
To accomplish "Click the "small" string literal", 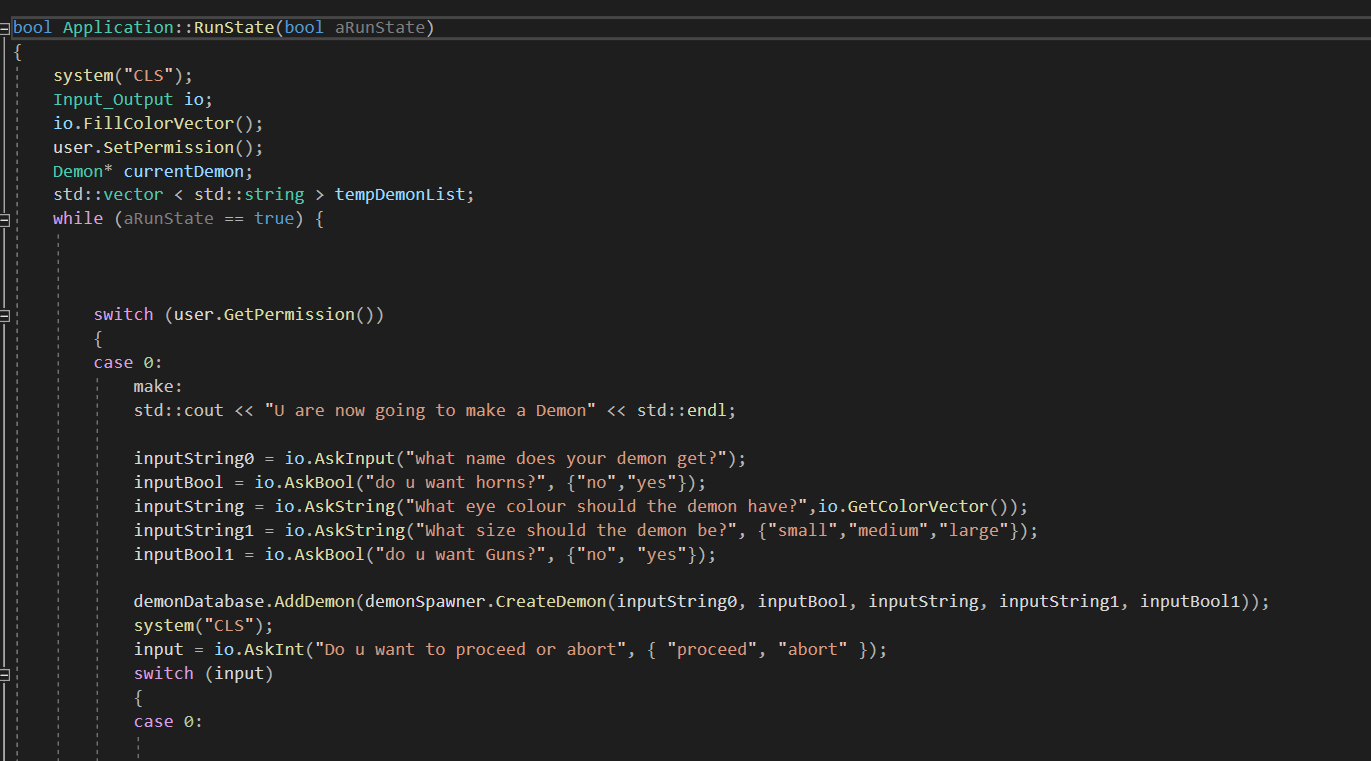I will [x=802, y=530].
